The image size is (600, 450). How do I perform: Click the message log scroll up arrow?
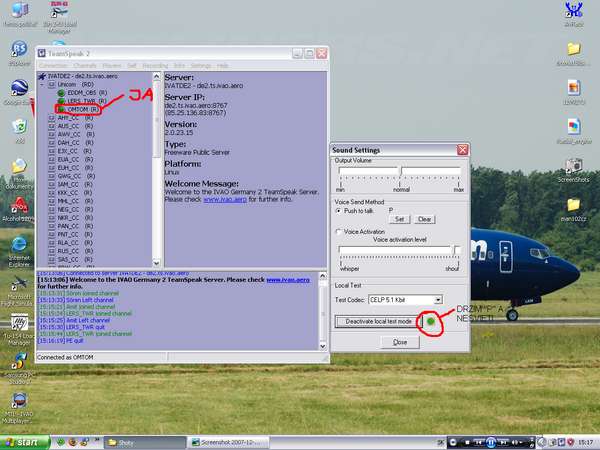323,276
